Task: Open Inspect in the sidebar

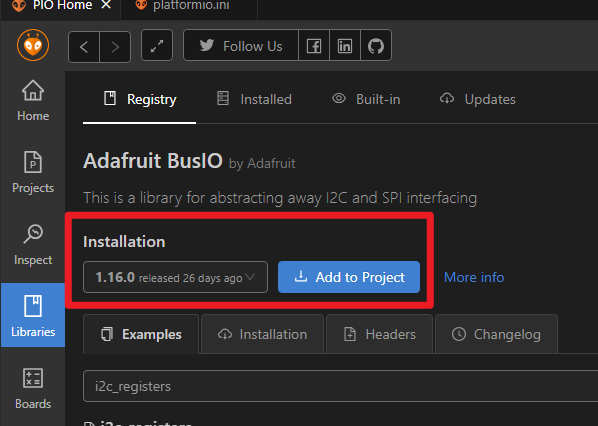Action: click(x=33, y=244)
